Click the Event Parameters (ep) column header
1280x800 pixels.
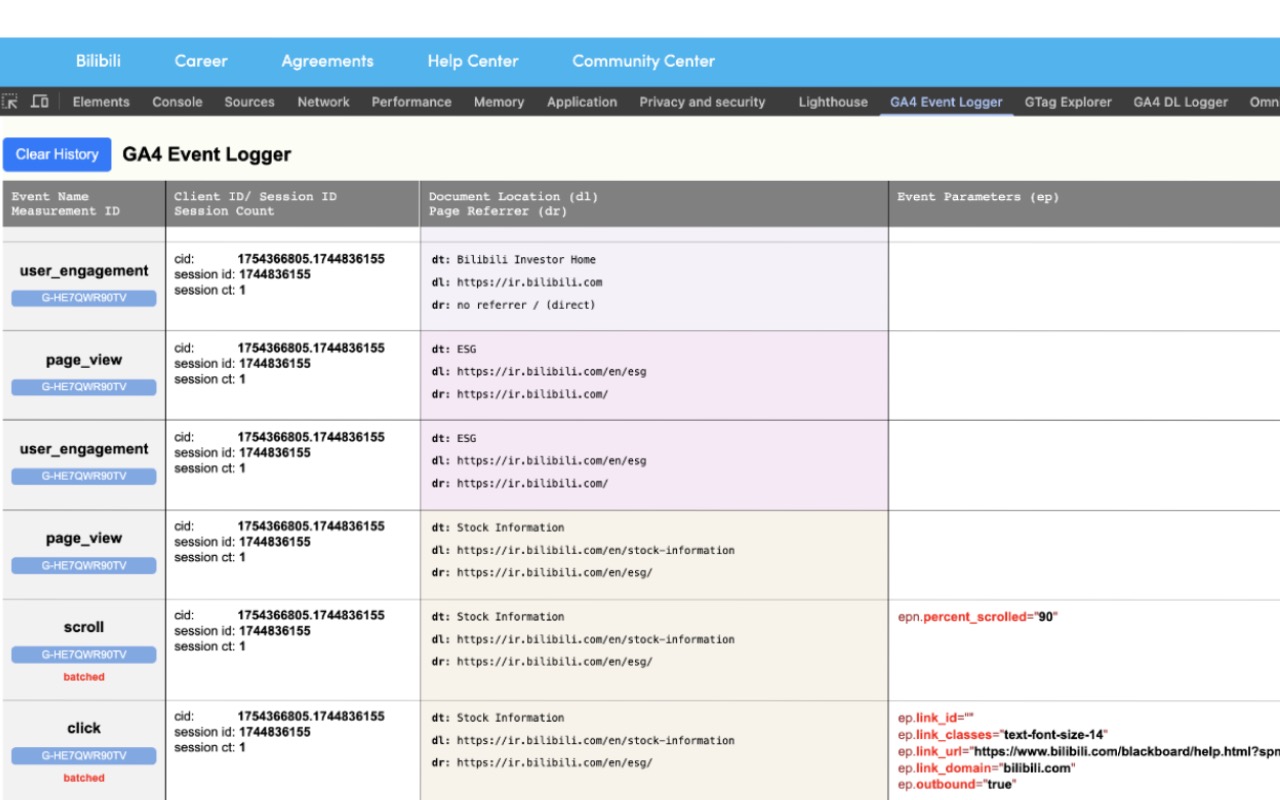point(1084,204)
